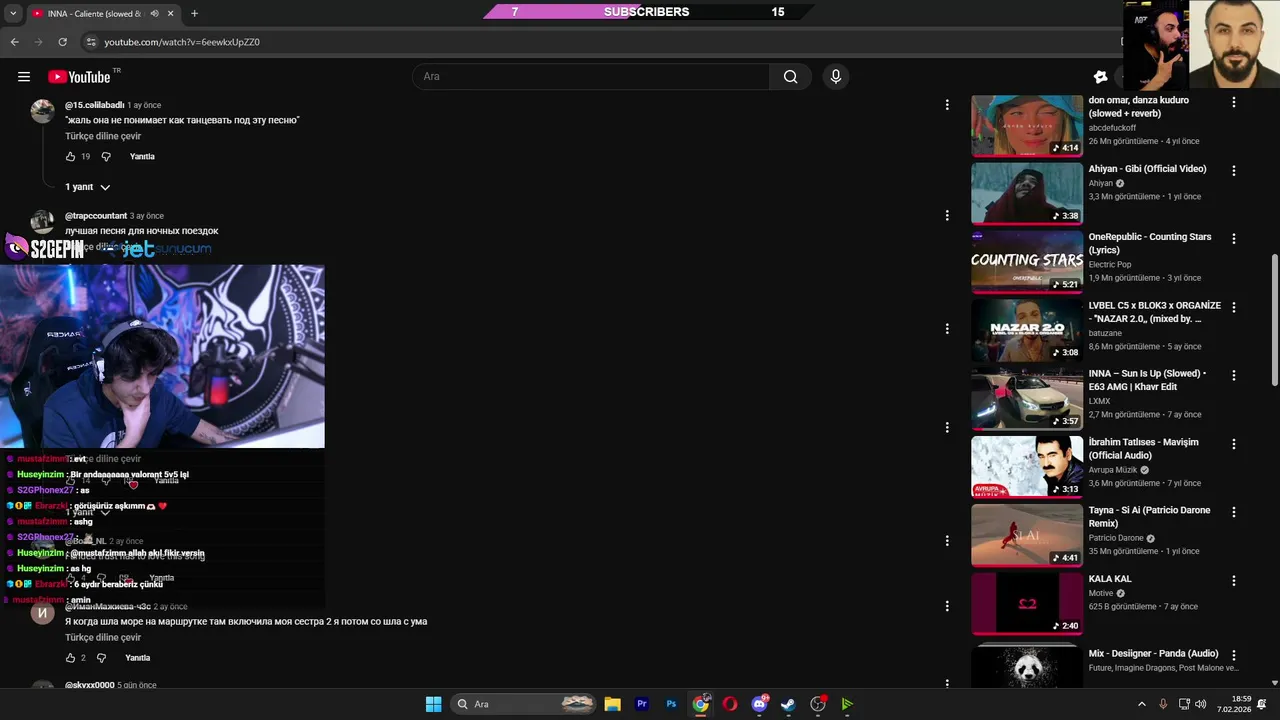Open the Avrupa Müzik channel name
The width and height of the screenshot is (1280, 720).
(x=1115, y=470)
